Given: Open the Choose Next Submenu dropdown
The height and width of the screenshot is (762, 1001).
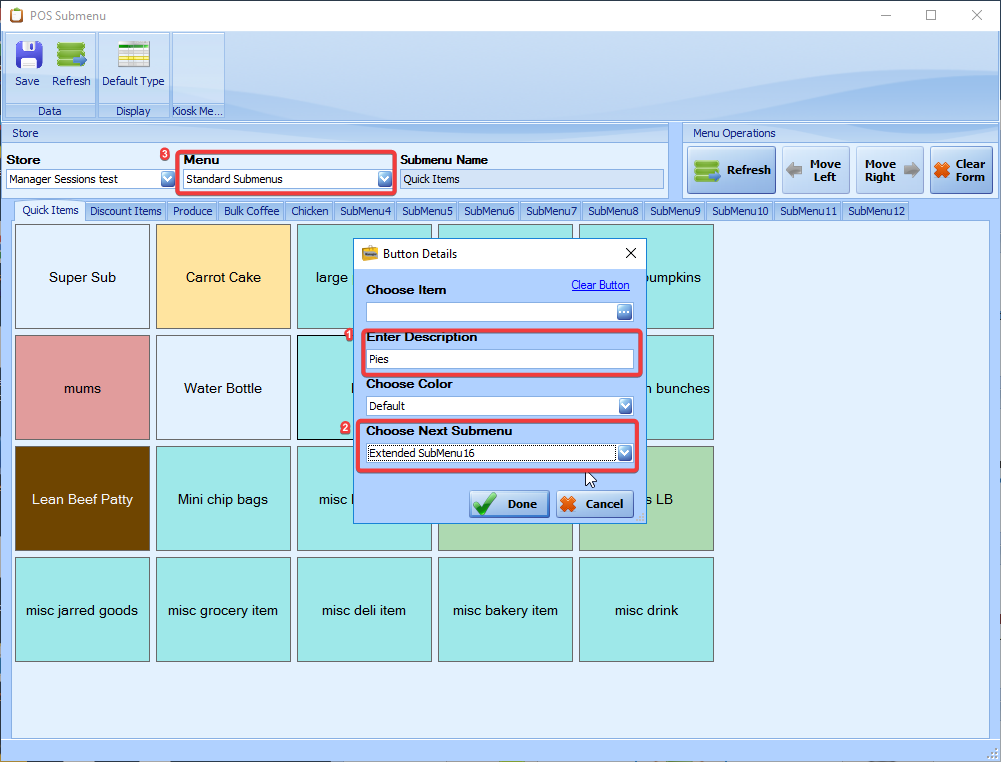Looking at the screenshot, I should (625, 453).
